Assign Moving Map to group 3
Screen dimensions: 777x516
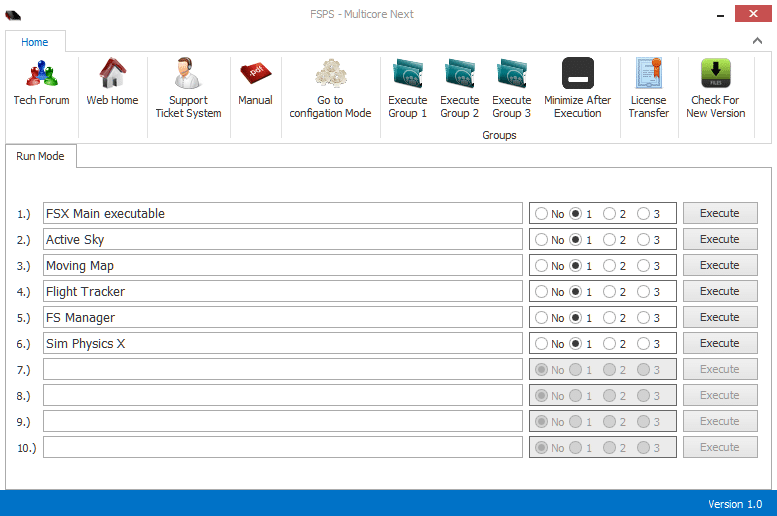[x=643, y=265]
